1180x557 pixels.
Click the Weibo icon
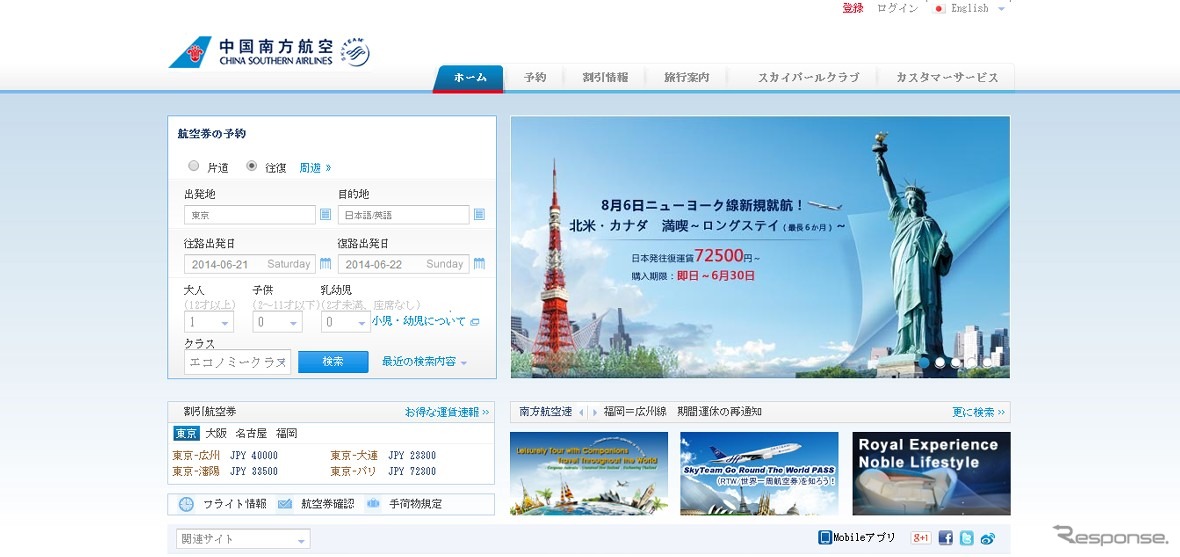[x=988, y=538]
